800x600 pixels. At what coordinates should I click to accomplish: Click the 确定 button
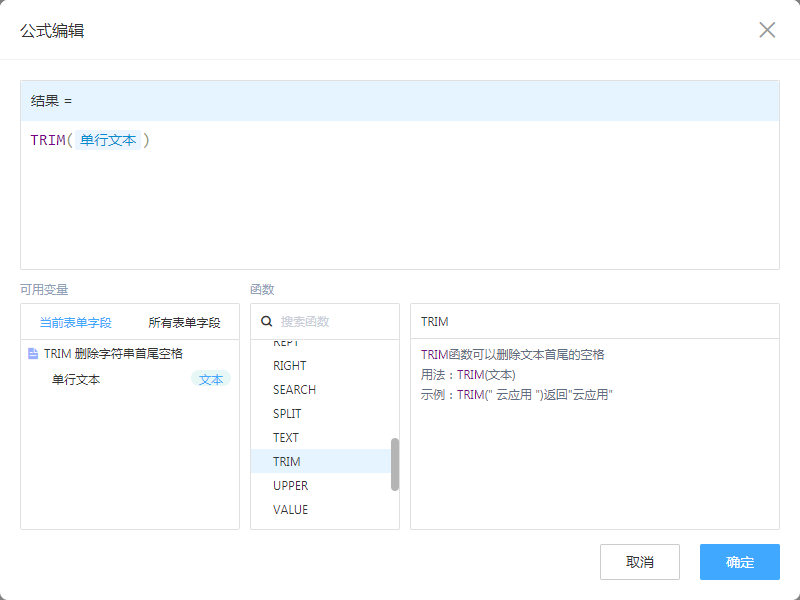coord(739,562)
